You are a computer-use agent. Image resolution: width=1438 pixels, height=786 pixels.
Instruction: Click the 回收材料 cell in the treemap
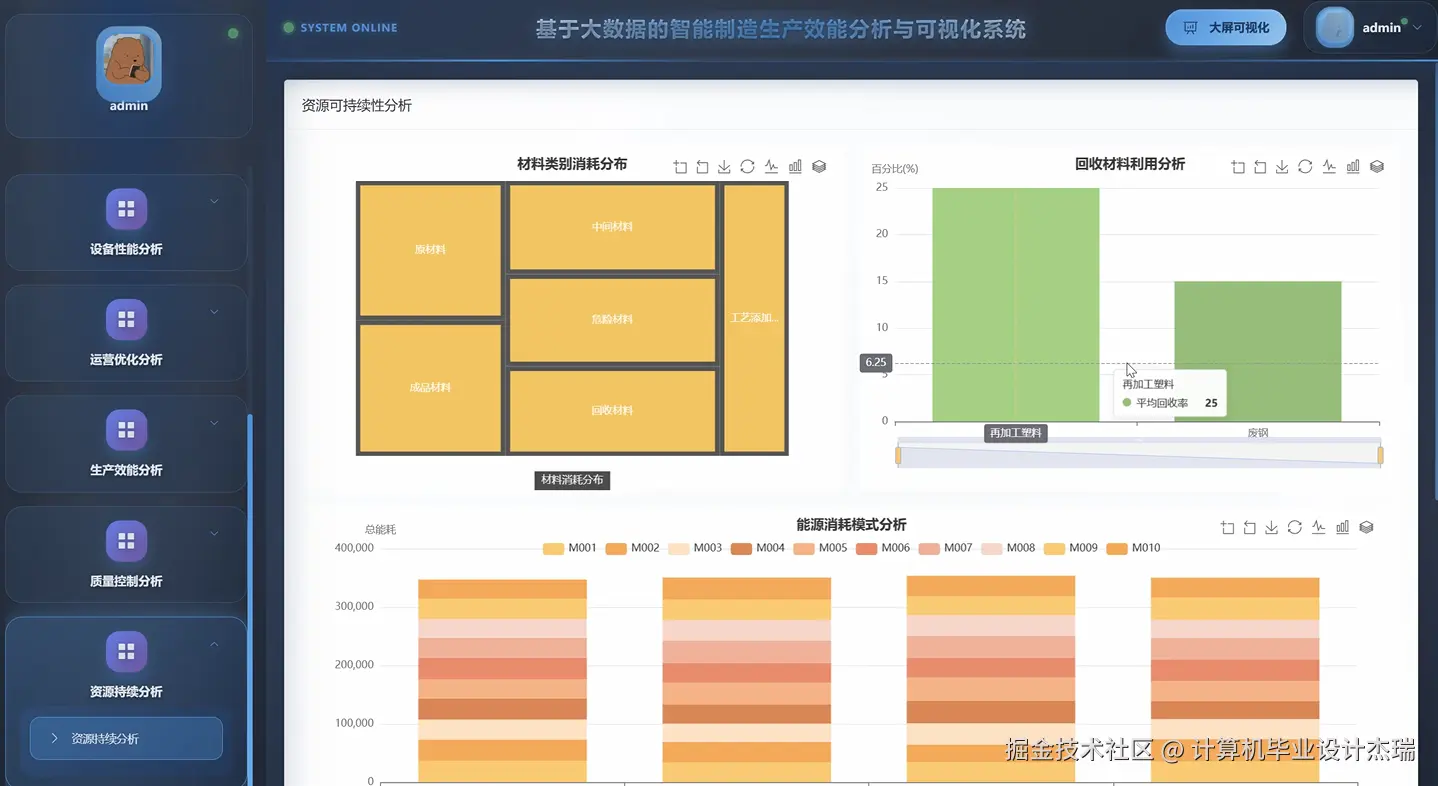[x=611, y=409]
